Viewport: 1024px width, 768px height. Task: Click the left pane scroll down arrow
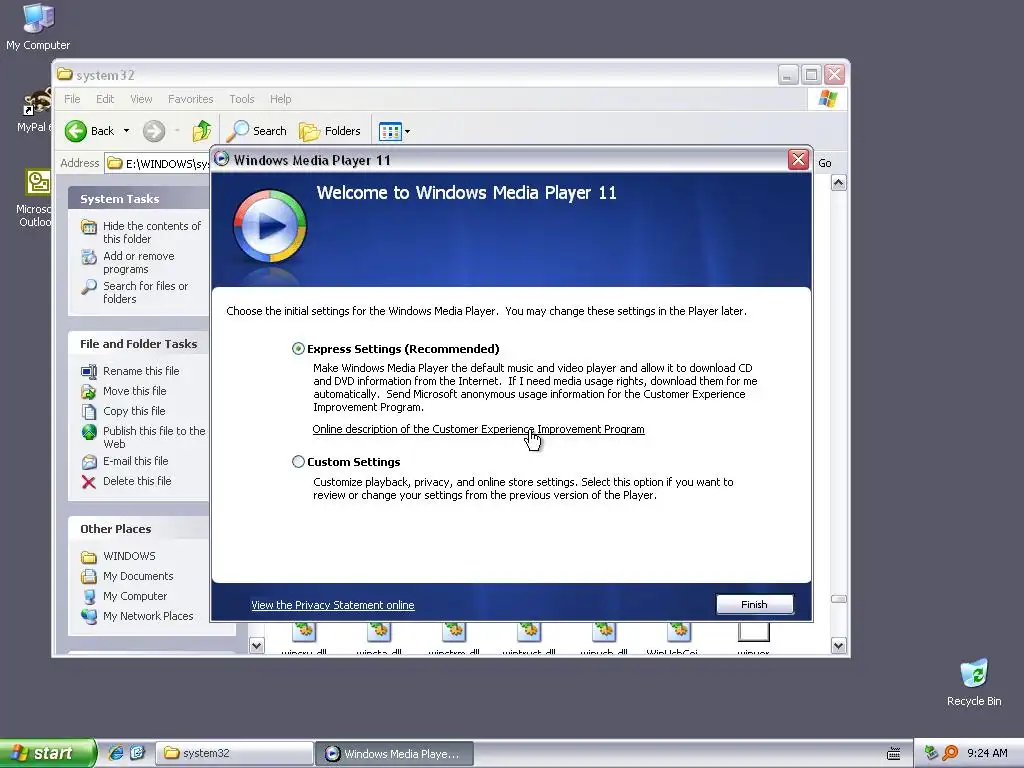[x=257, y=646]
